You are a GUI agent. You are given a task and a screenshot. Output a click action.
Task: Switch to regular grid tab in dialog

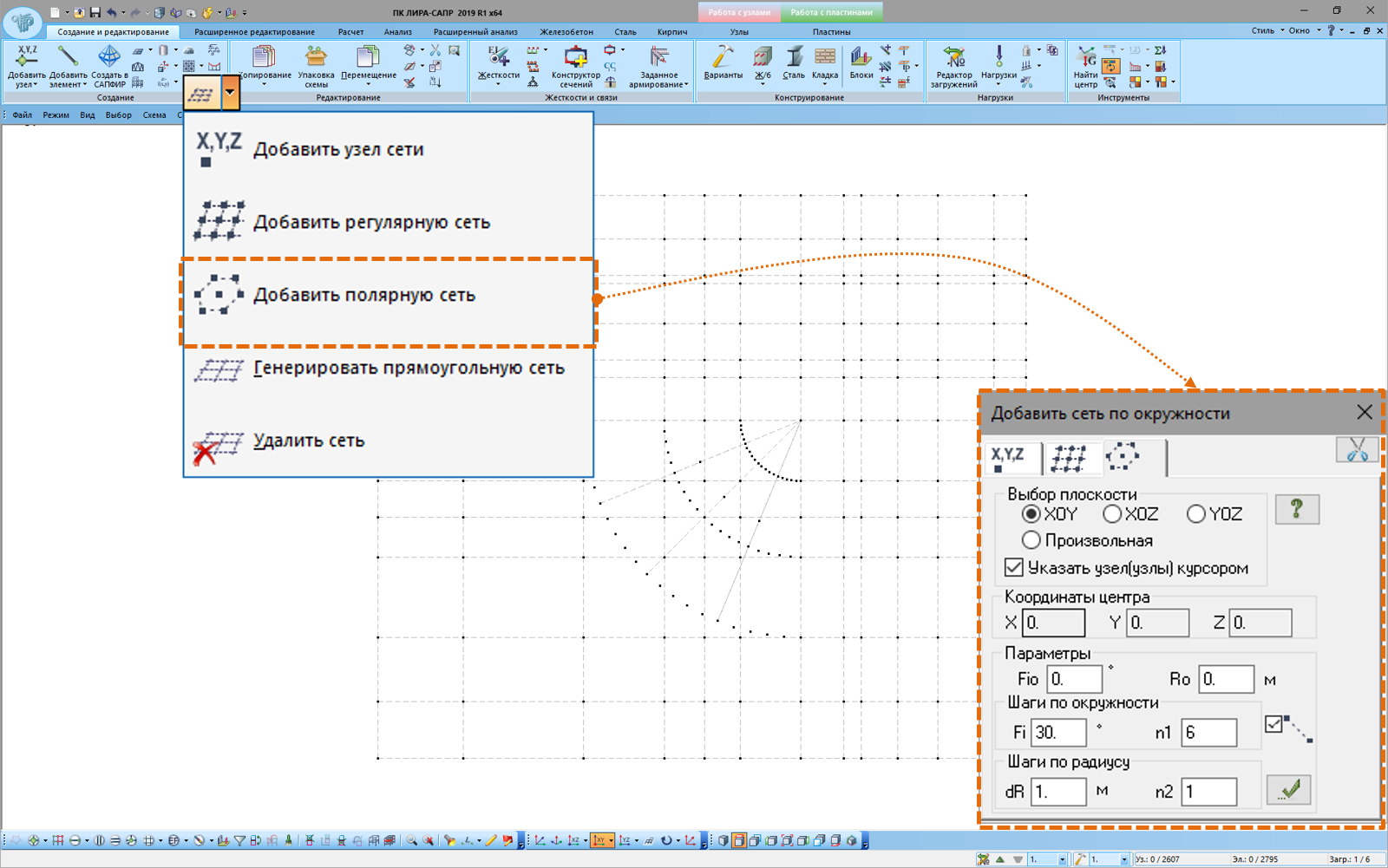(1069, 457)
